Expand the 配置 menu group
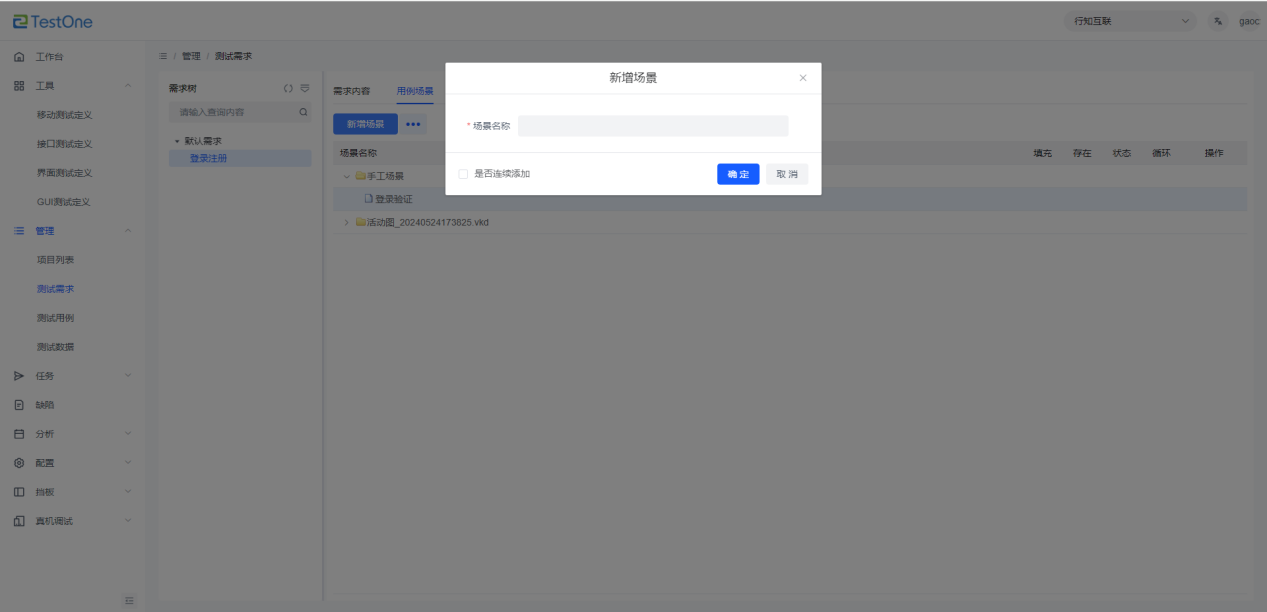The height and width of the screenshot is (612, 1267). tap(128, 463)
